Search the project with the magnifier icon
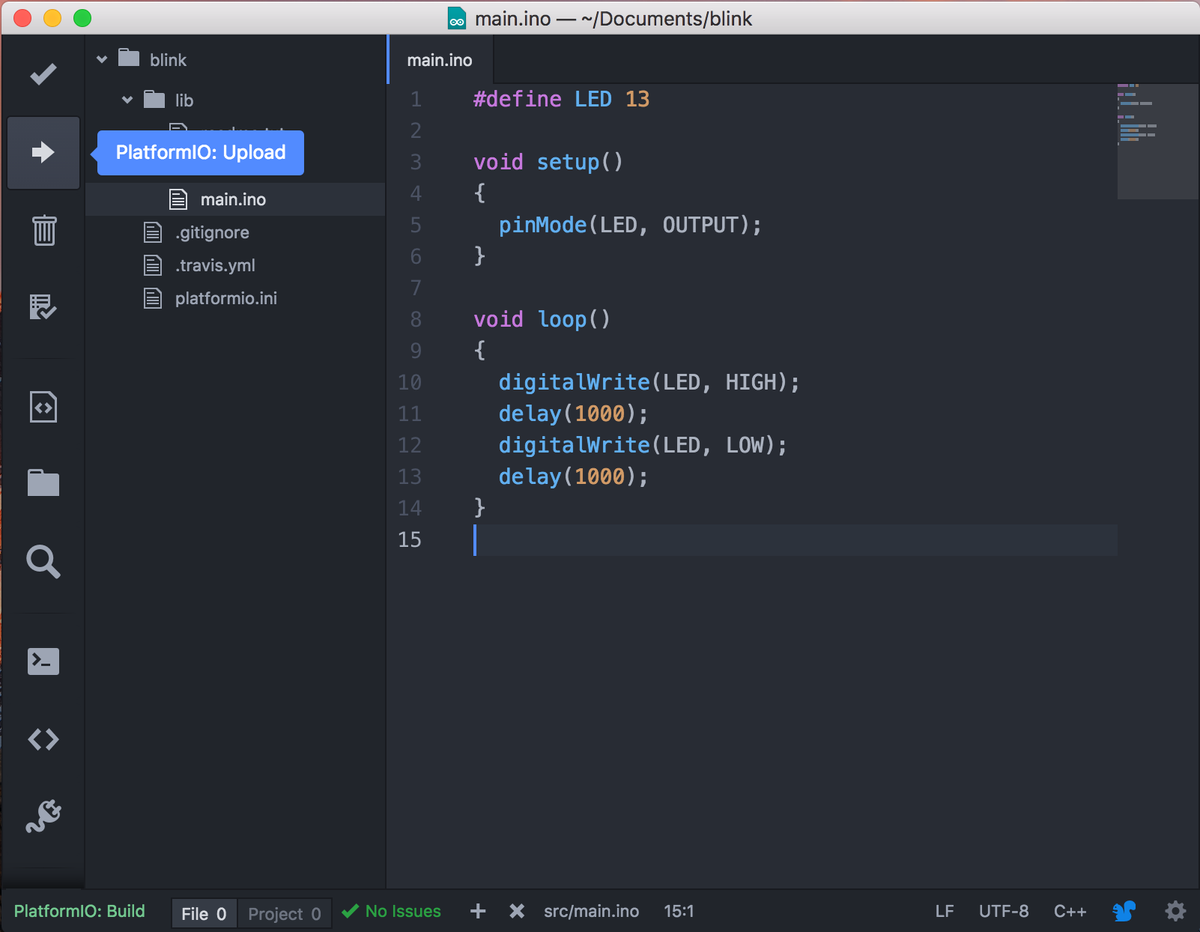 [x=43, y=561]
